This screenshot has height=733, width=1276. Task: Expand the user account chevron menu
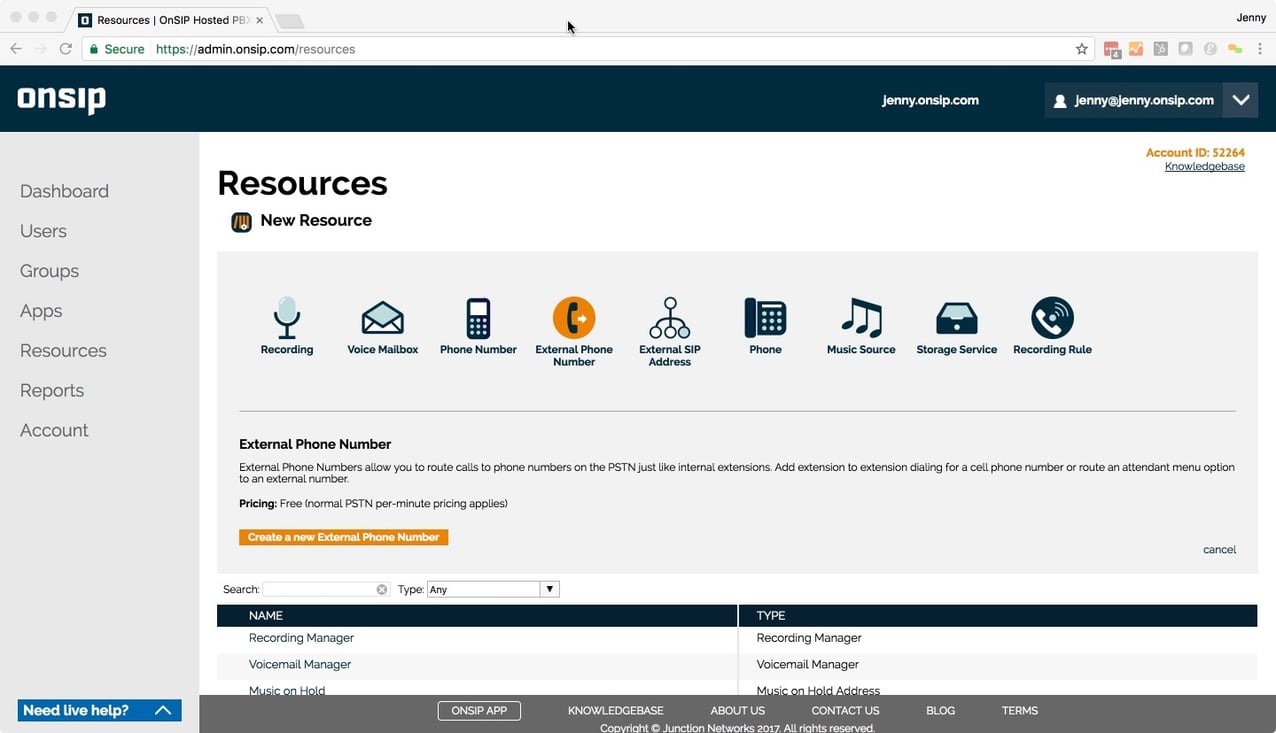(1241, 100)
